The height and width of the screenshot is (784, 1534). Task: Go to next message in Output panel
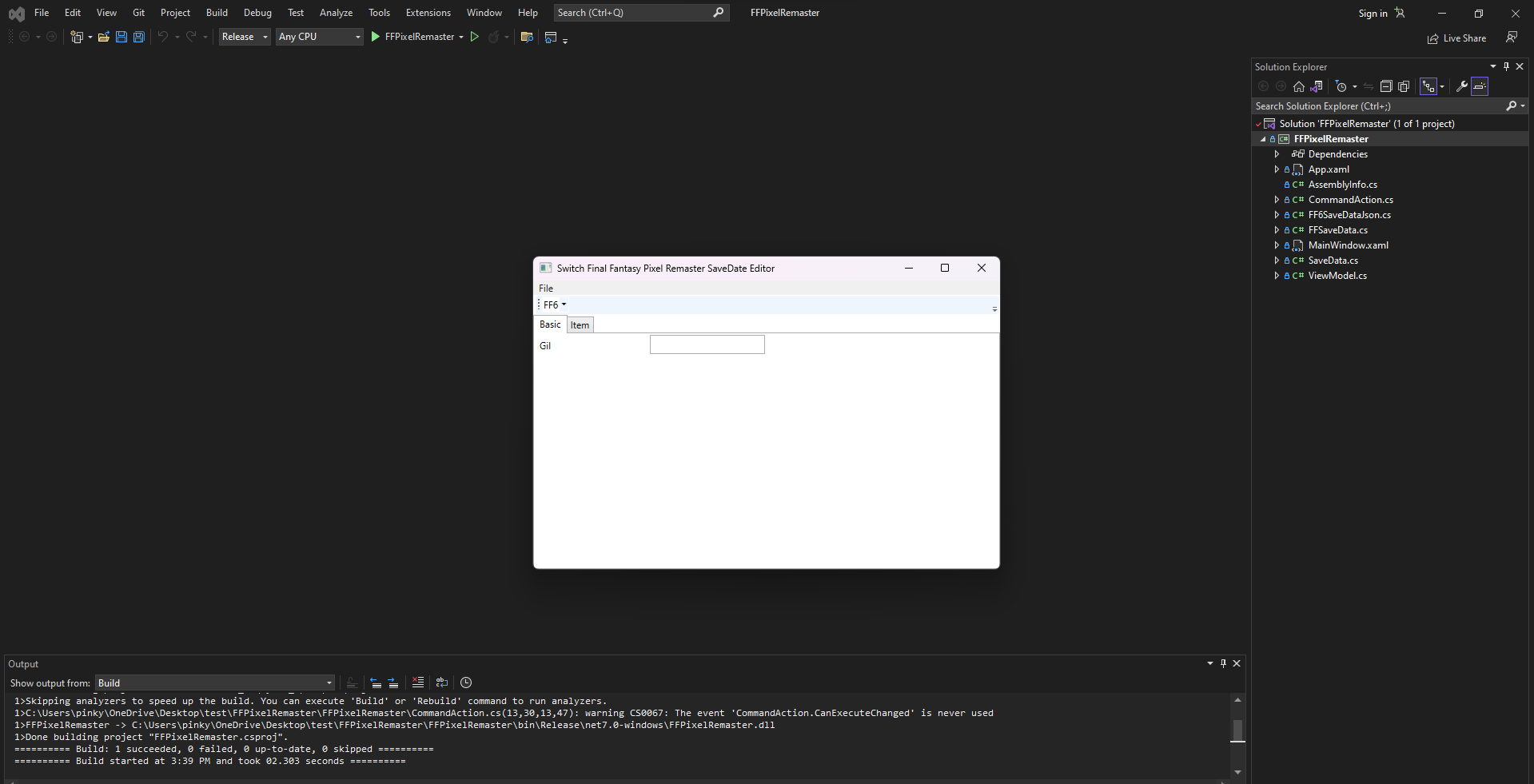[x=393, y=683]
